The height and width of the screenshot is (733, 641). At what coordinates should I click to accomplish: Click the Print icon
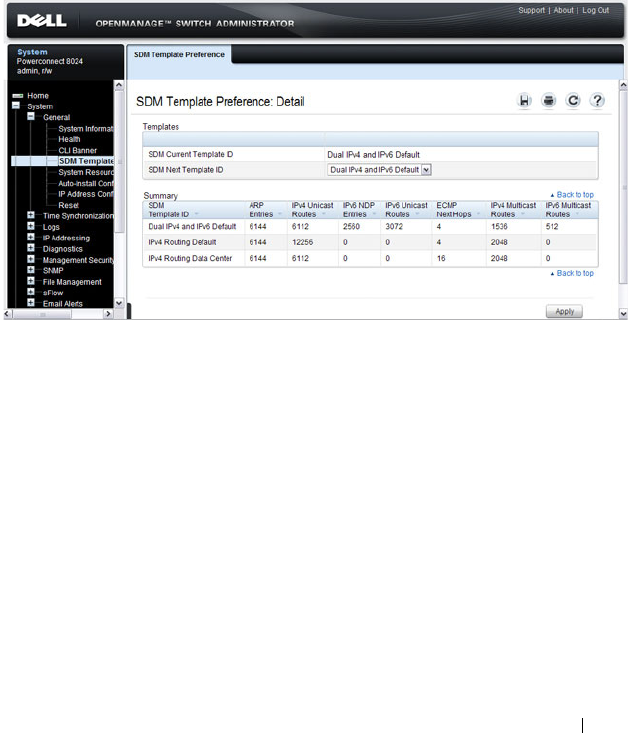[548, 101]
